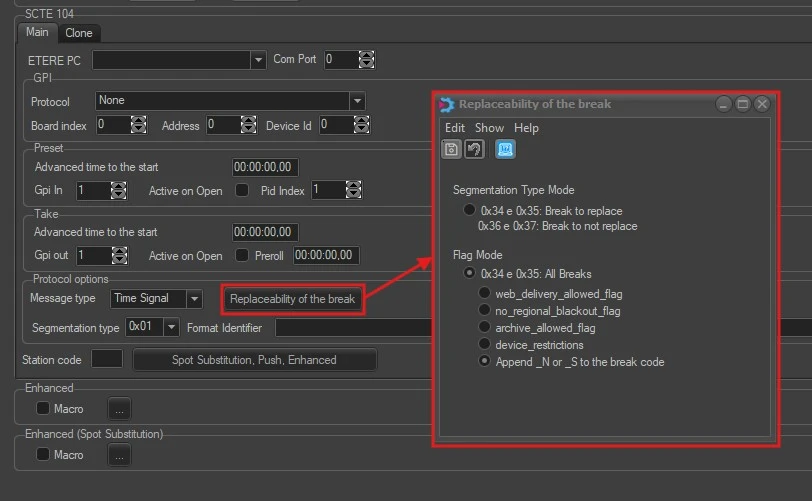Viewport: 812px width, 501px height.
Task: Toggle the Preroll checkbox
Action: tap(241, 255)
